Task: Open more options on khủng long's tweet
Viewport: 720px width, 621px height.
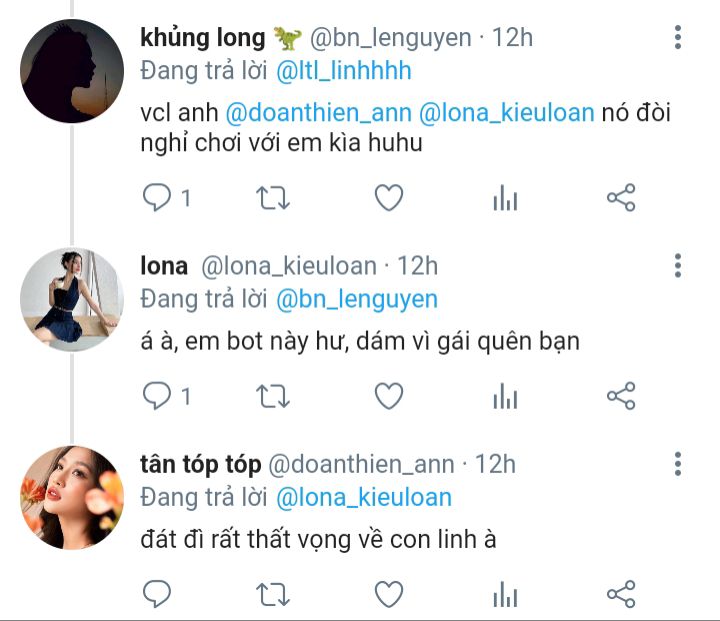Action: coord(678,37)
